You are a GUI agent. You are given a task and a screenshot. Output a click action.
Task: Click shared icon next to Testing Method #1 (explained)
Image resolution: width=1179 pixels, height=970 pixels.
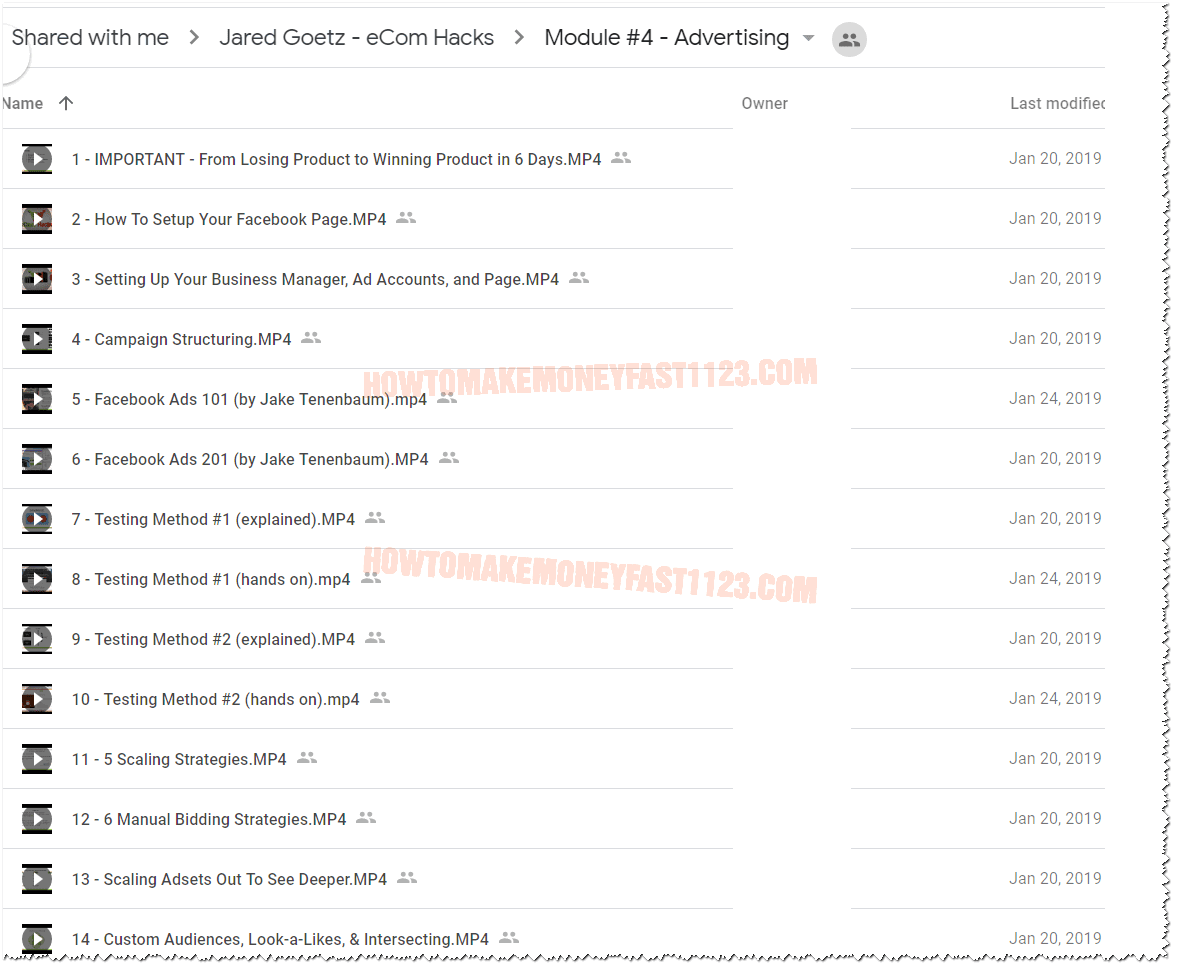(374, 517)
